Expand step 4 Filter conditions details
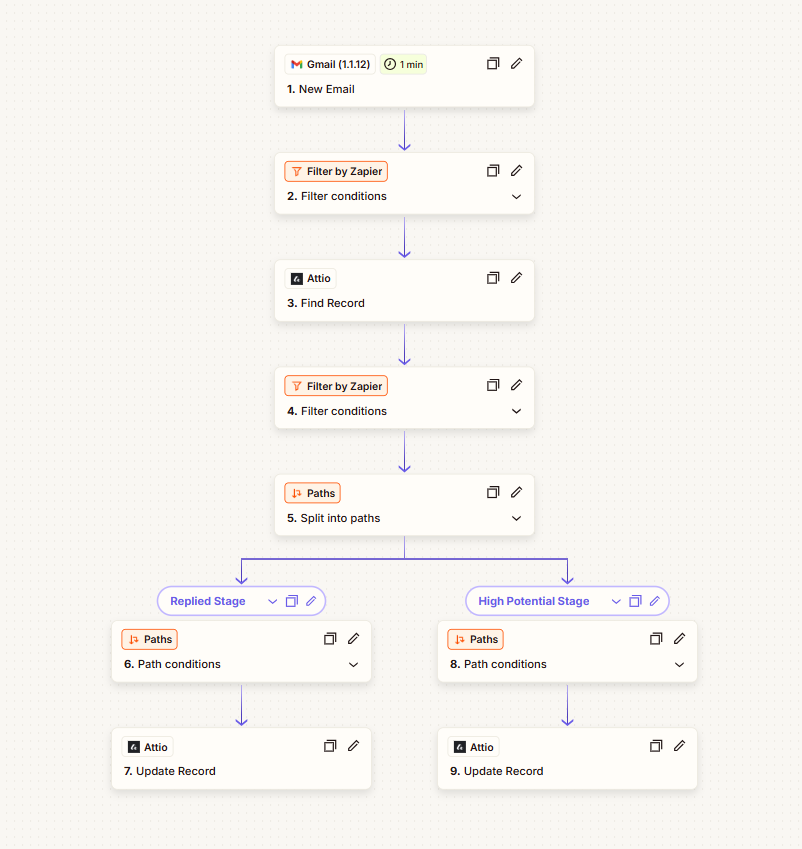The width and height of the screenshot is (802, 849). [516, 412]
